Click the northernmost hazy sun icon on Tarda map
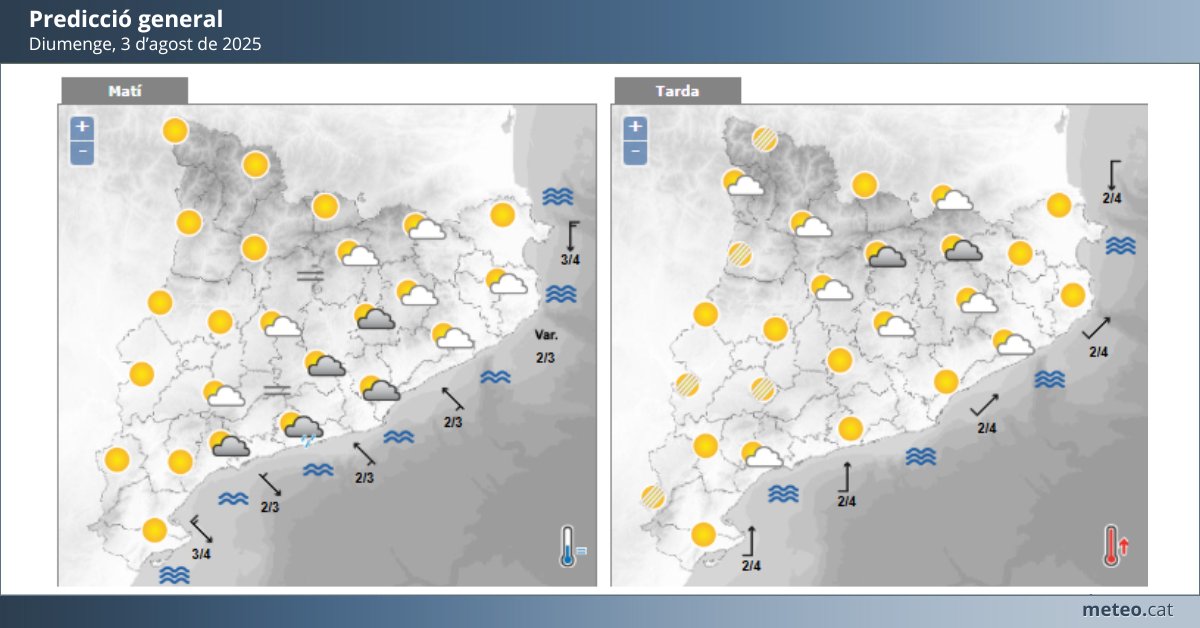Image resolution: width=1200 pixels, height=628 pixels. [x=765, y=139]
